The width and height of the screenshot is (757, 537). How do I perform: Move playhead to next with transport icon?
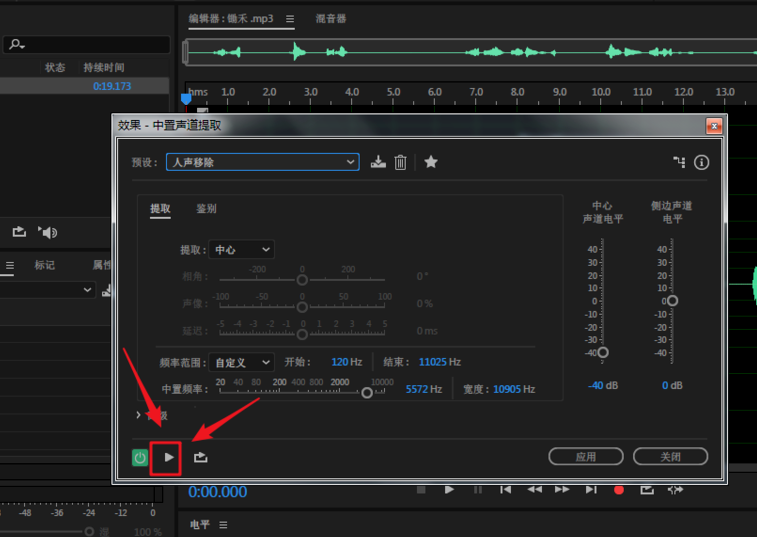click(591, 490)
